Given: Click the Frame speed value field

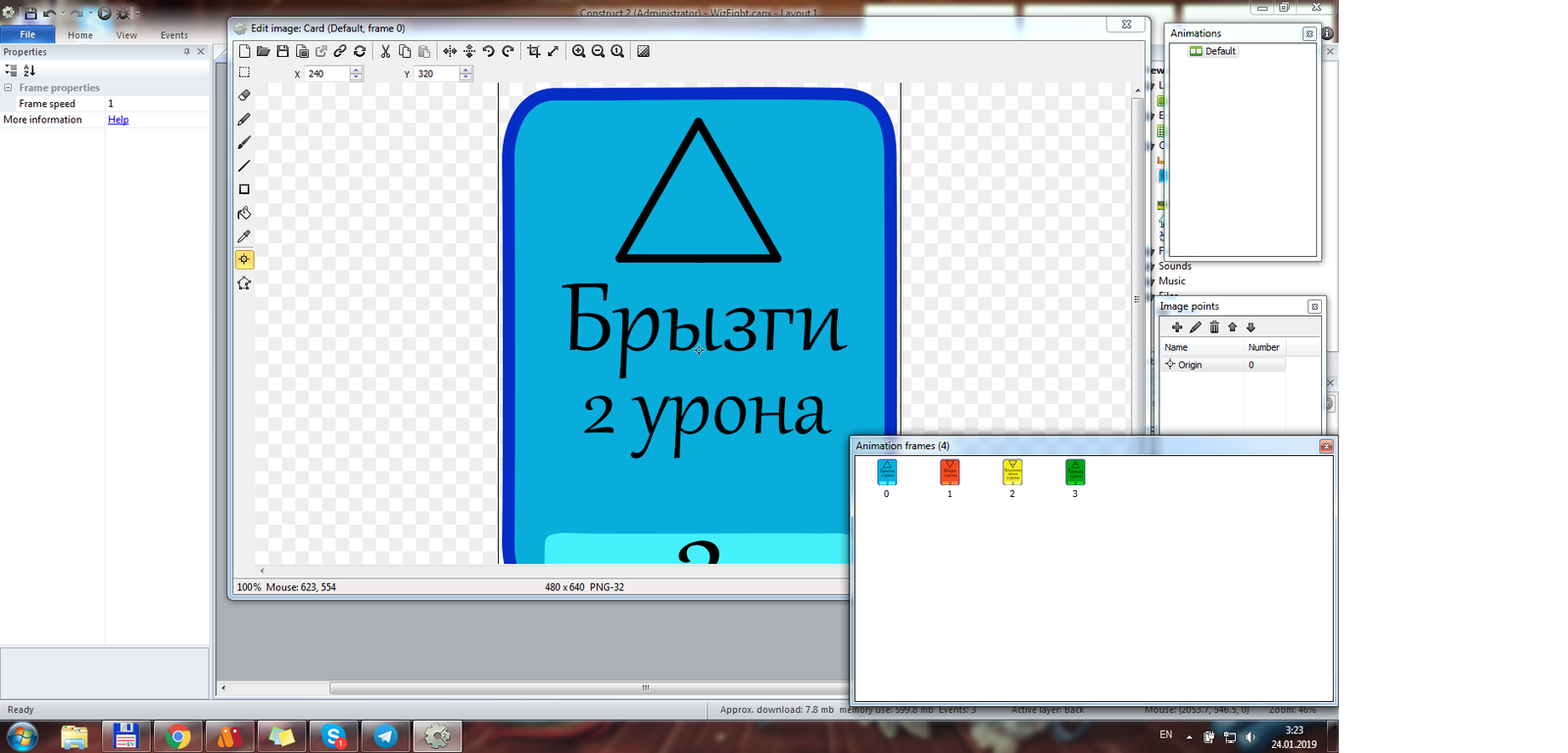Looking at the screenshot, I should 157,103.
